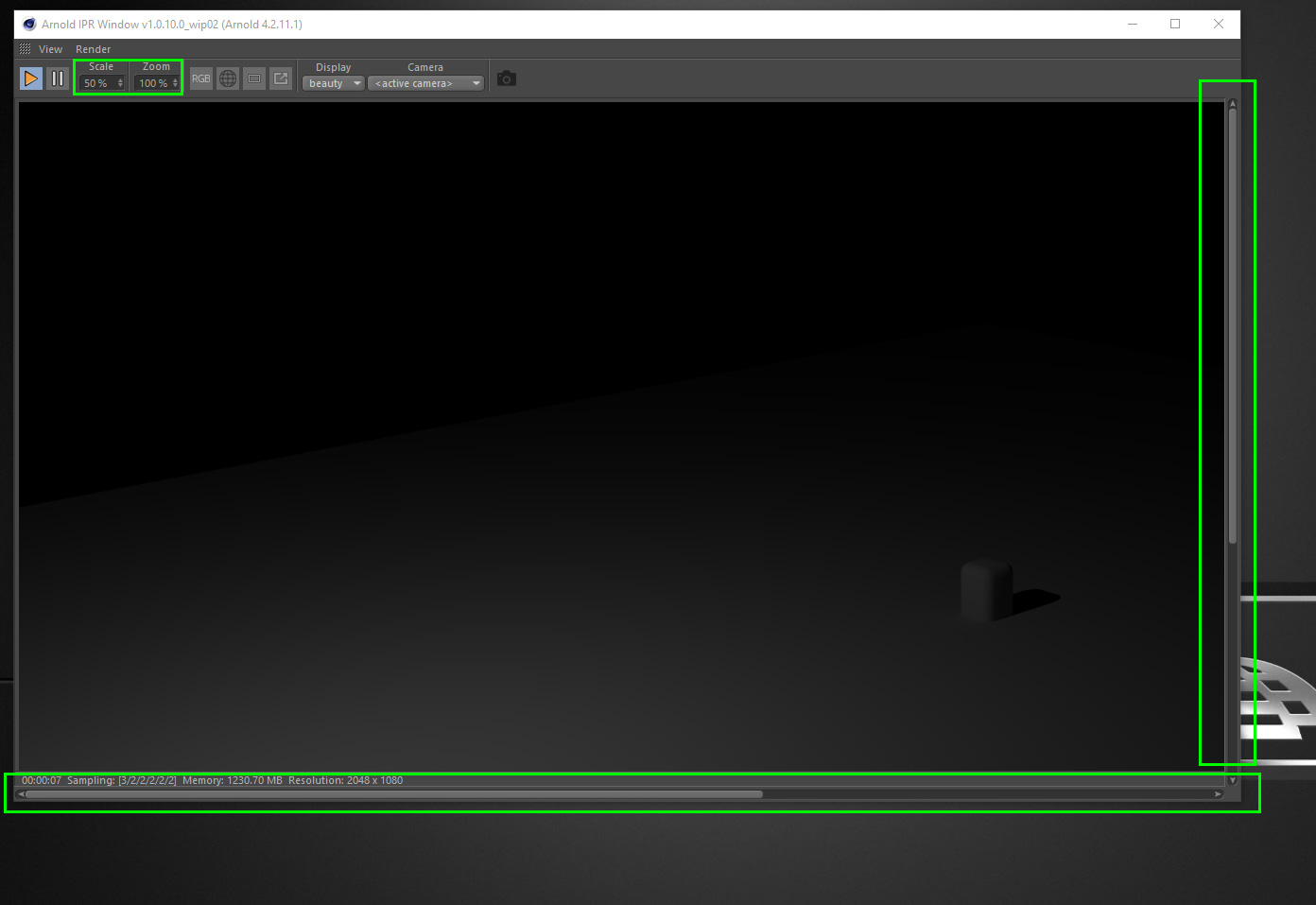This screenshot has height=905, width=1316.
Task: Toggle the render region rectangle icon
Action: click(254, 78)
